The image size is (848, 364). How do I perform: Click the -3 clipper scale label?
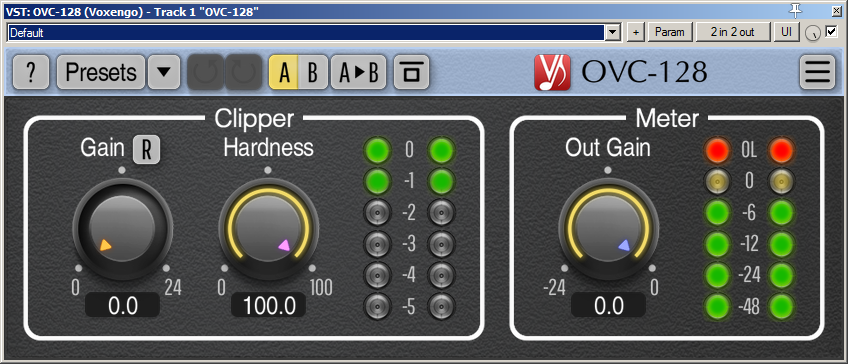tap(409, 244)
